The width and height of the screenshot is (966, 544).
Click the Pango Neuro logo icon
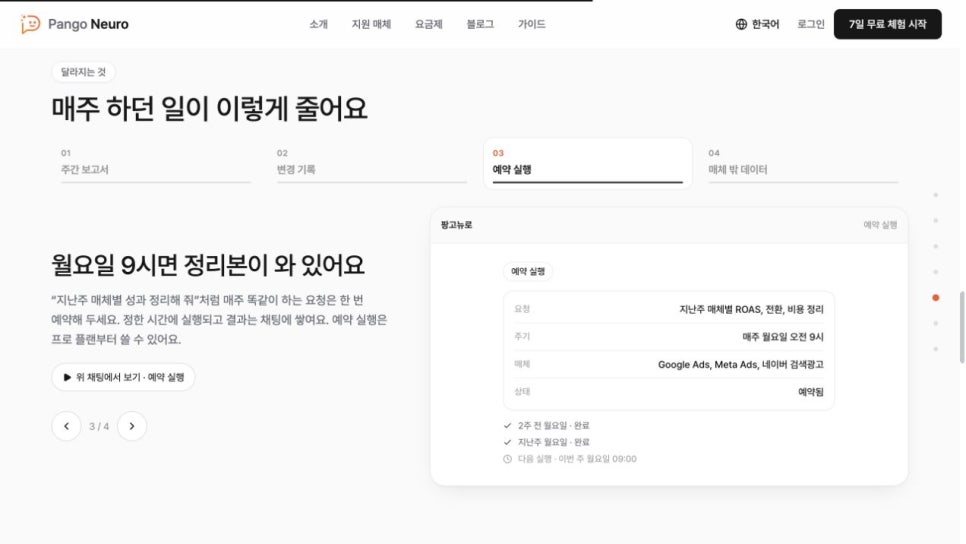point(30,24)
